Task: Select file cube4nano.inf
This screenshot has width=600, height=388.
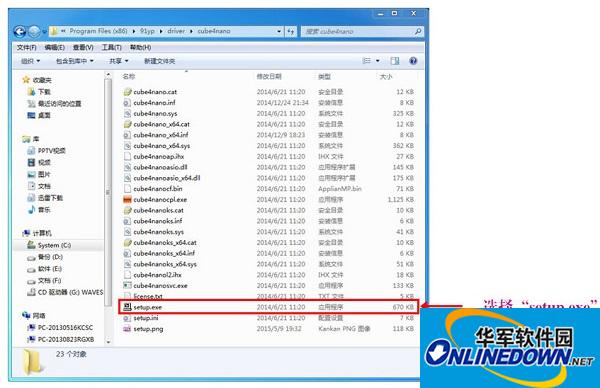Action: 154,103
